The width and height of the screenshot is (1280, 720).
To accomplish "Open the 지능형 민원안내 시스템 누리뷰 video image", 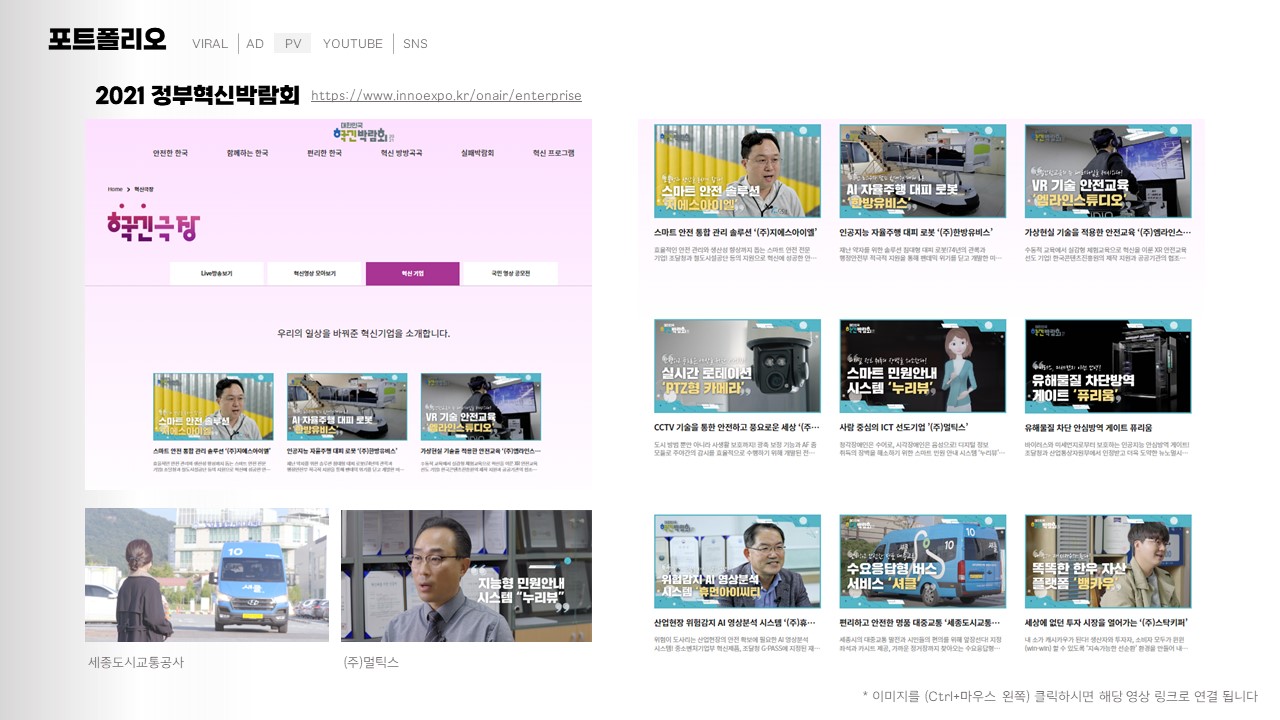I will click(x=466, y=576).
